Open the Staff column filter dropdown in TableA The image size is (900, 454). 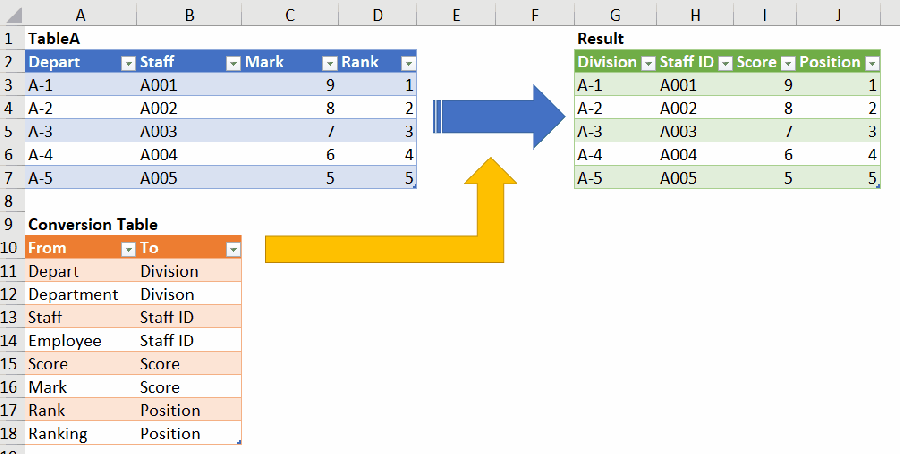click(231, 62)
